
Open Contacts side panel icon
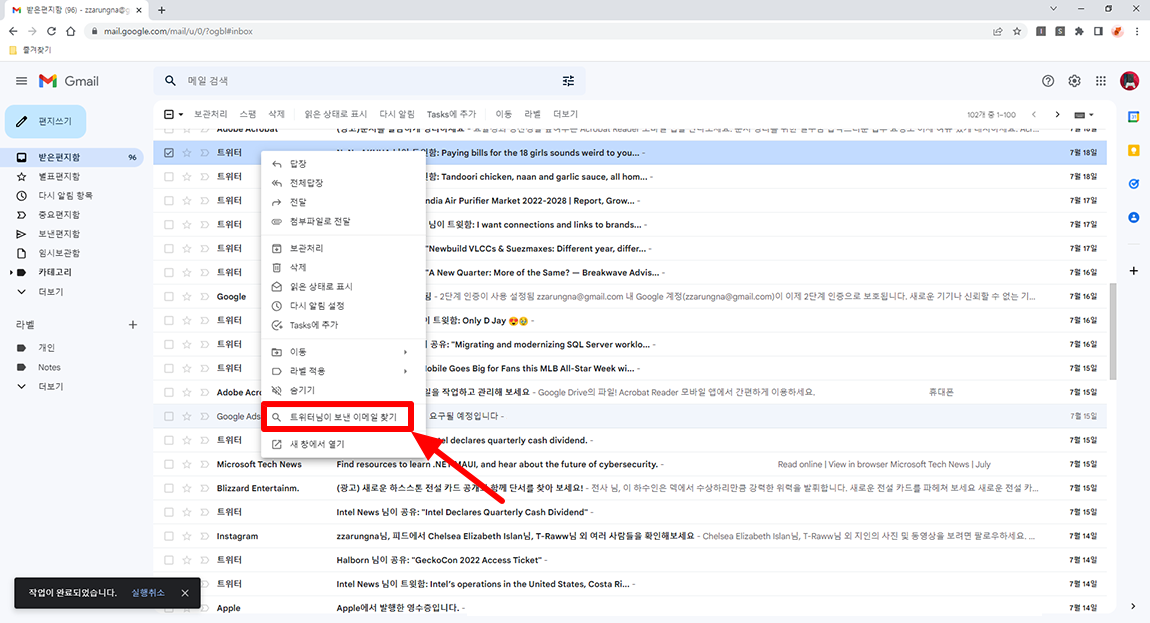1133,218
